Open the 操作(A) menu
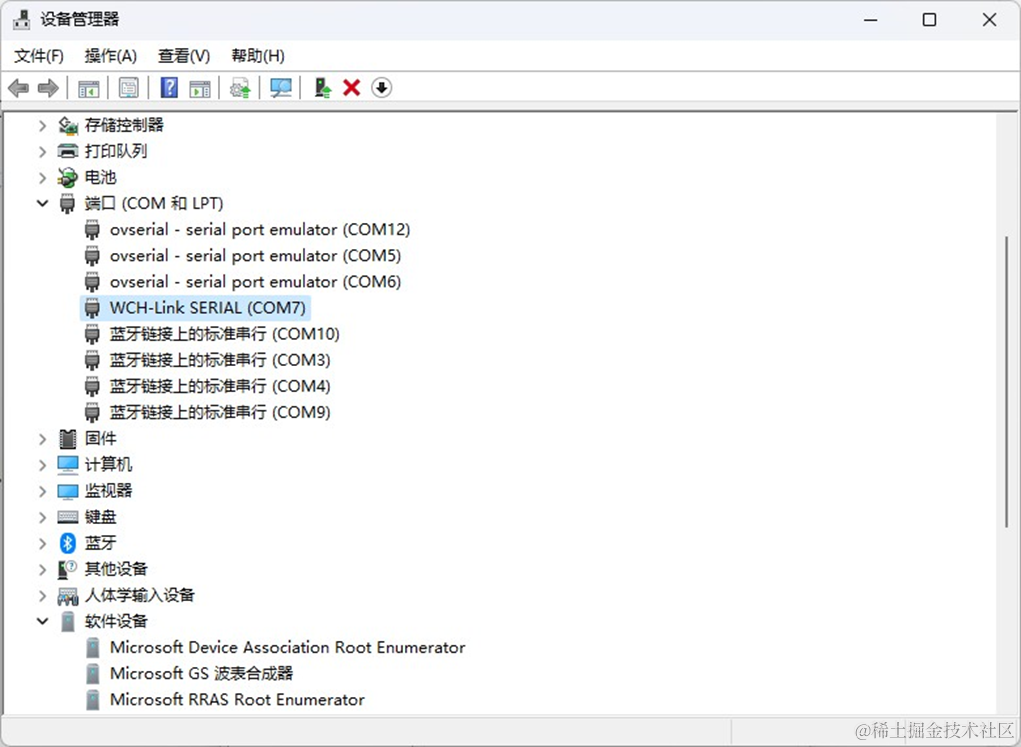1021x747 pixels. pos(111,56)
